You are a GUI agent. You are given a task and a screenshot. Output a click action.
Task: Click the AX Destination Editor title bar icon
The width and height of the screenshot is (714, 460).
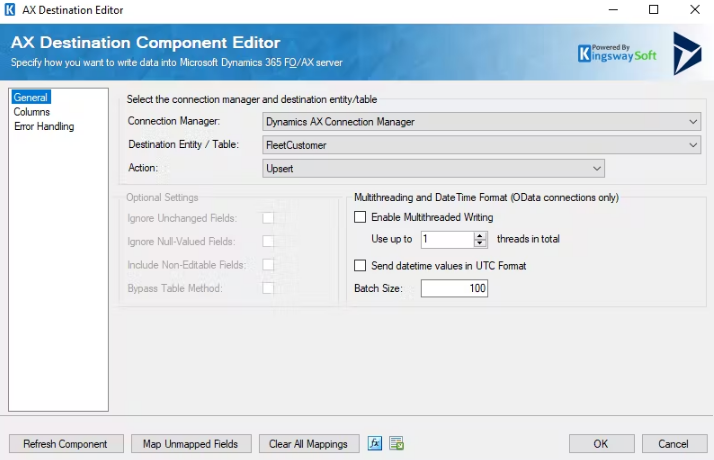(x=10, y=10)
